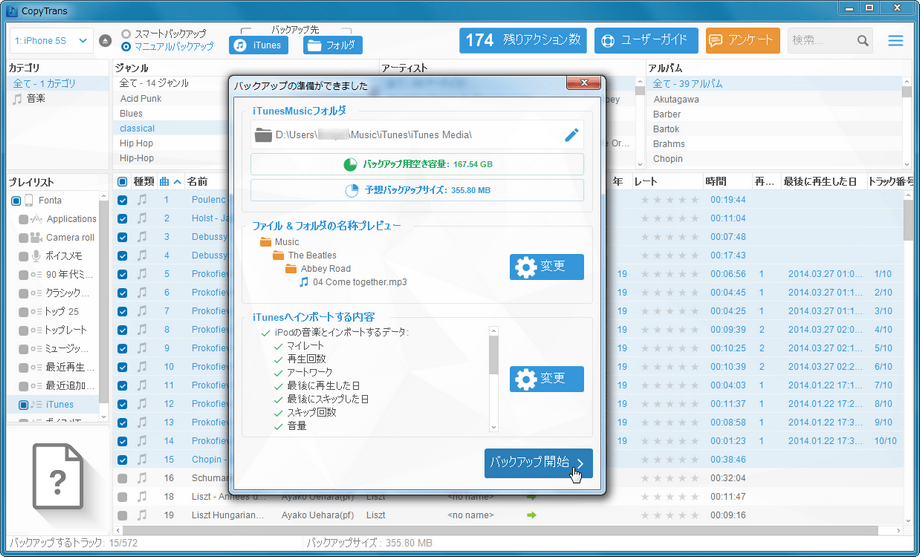This screenshot has width=920, height=557.
Task: Open the 1: iPhone 5S device dropdown
Action: click(x=51, y=41)
